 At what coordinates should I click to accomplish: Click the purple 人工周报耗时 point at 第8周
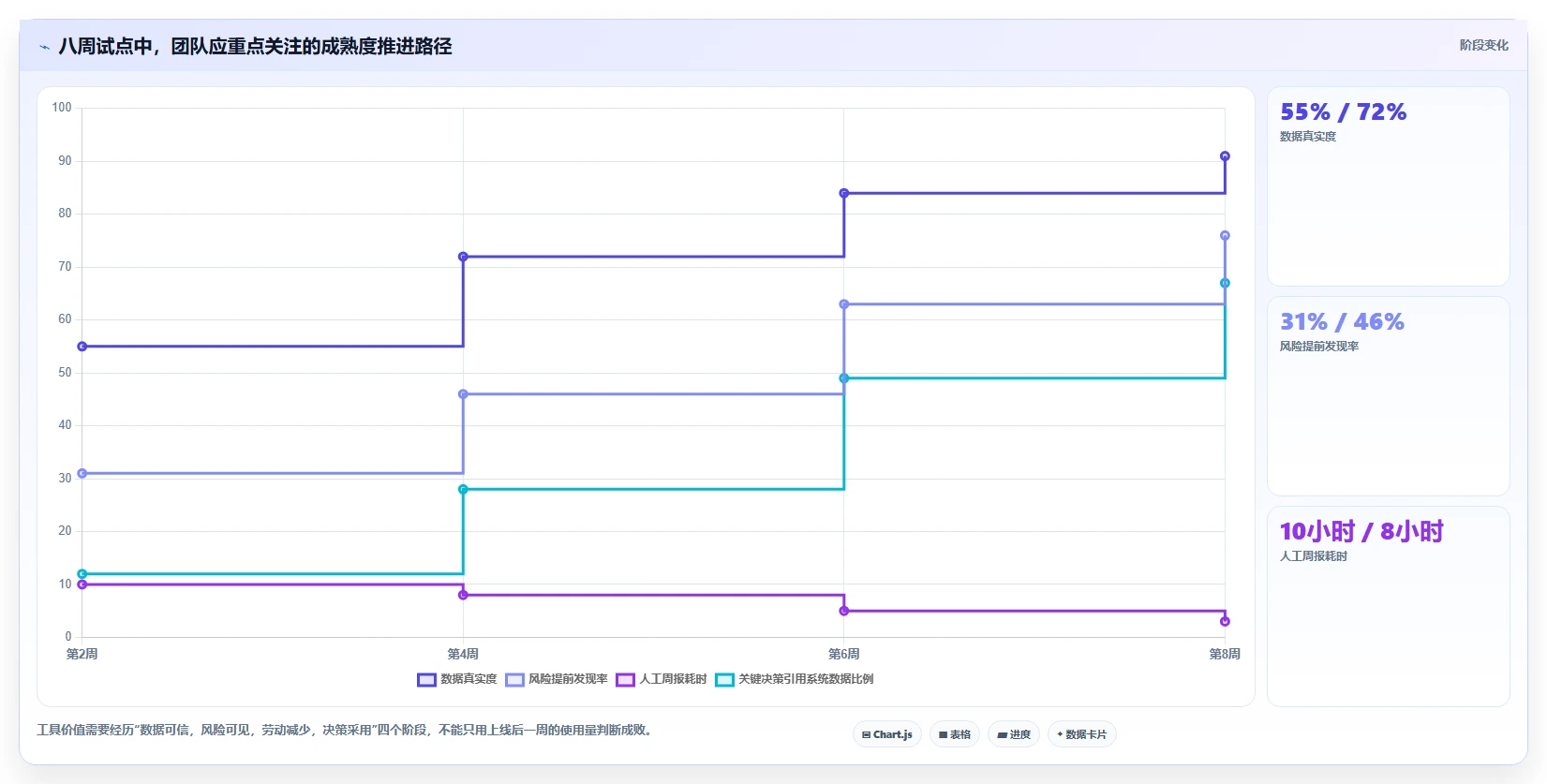coord(1225,621)
